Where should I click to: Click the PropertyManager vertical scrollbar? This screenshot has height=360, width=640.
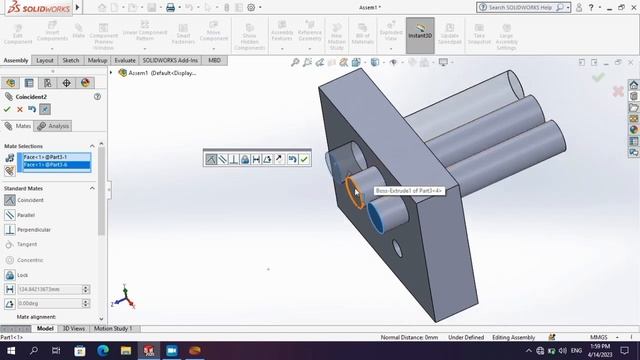(x=101, y=192)
